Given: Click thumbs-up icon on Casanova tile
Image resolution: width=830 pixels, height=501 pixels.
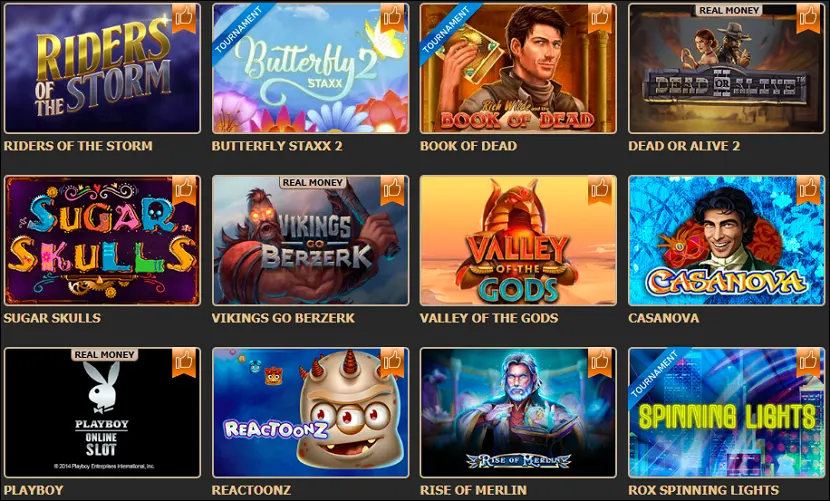Looking at the screenshot, I should click(x=808, y=191).
